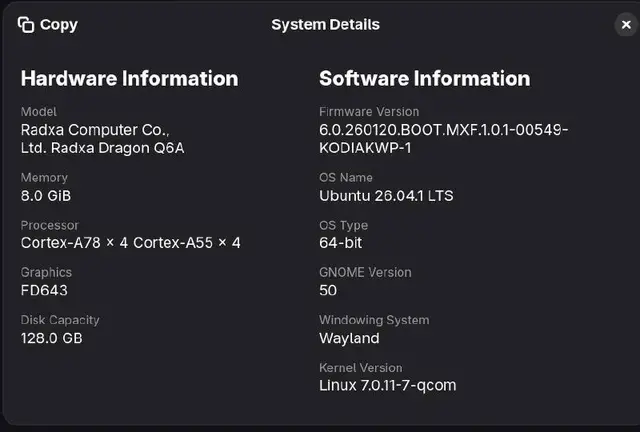The width and height of the screenshot is (640, 432).
Task: Click the FD643 graphics value
Action: [44, 290]
